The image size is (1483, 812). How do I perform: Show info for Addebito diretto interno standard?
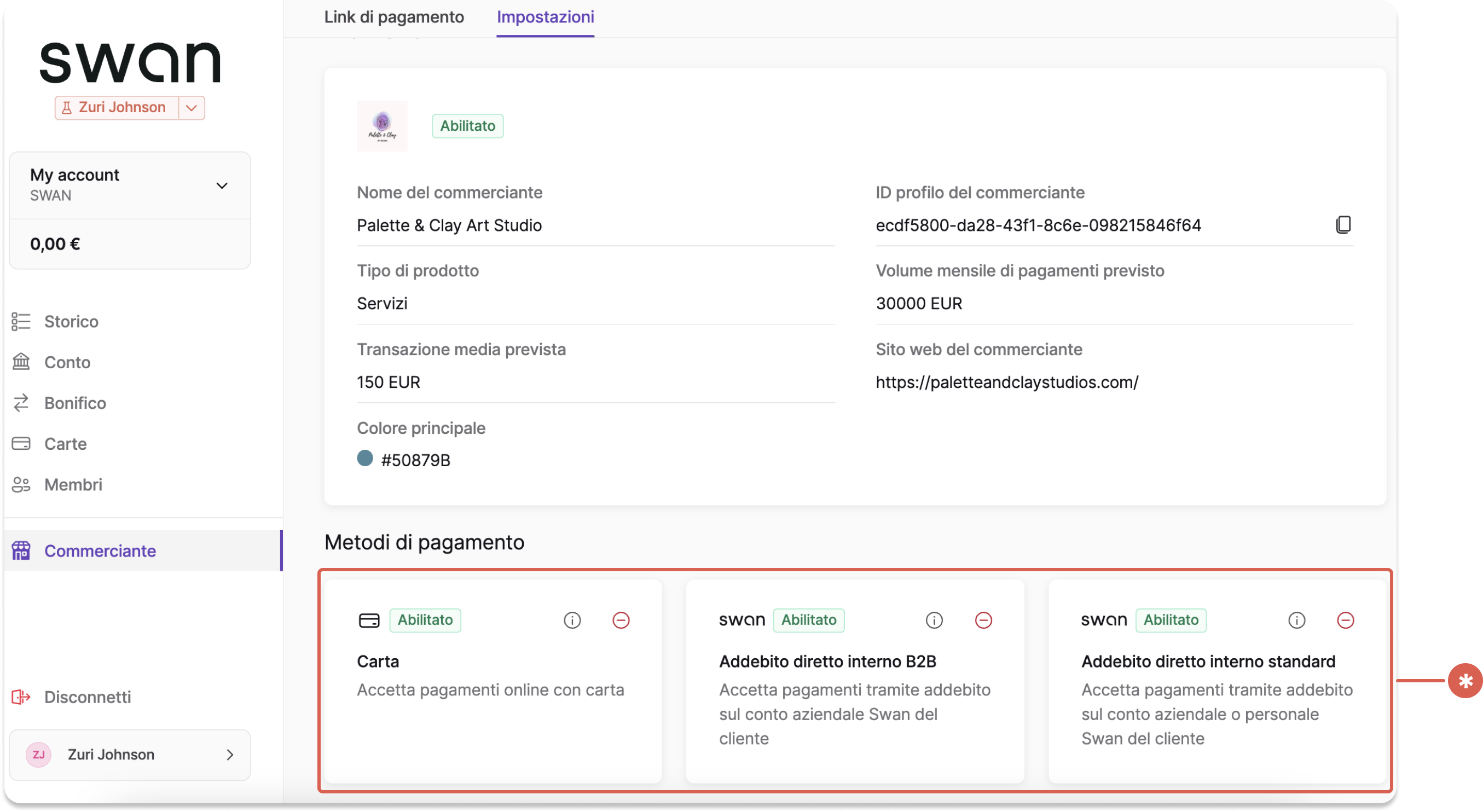point(1296,620)
